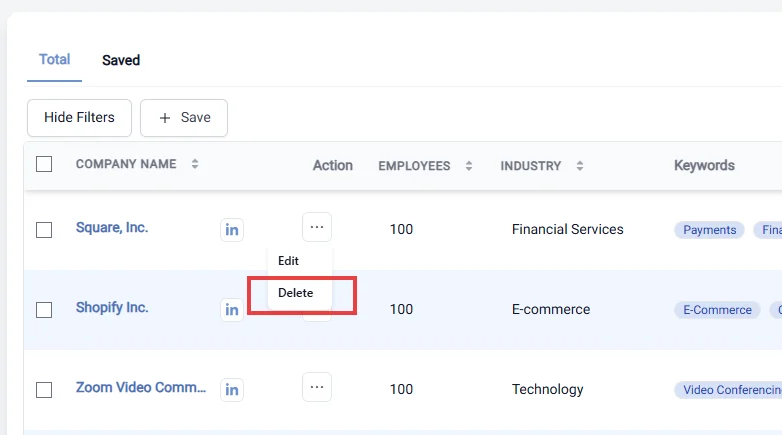Check the box for Zoom Video row

point(44,390)
